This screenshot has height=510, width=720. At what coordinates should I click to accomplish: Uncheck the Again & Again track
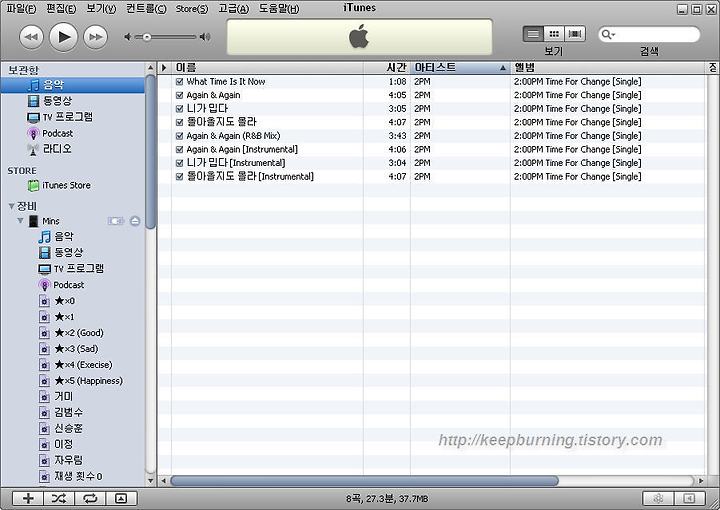tap(180, 95)
